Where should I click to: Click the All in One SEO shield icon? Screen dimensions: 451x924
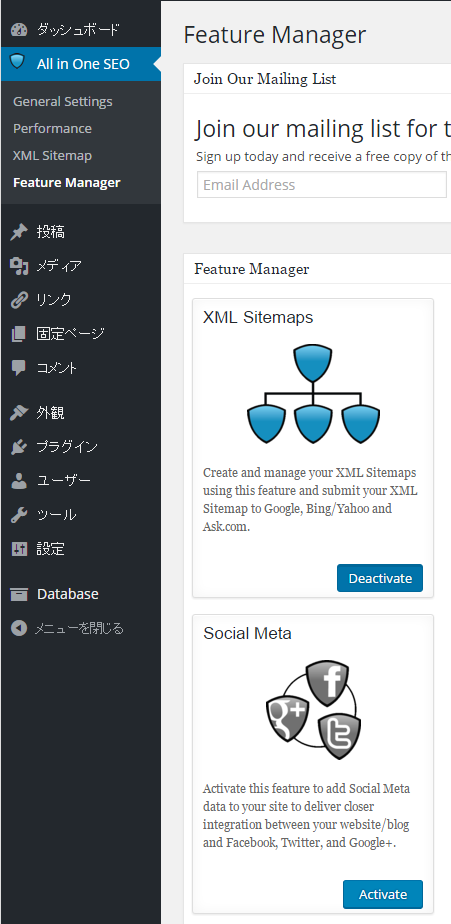coord(19,63)
